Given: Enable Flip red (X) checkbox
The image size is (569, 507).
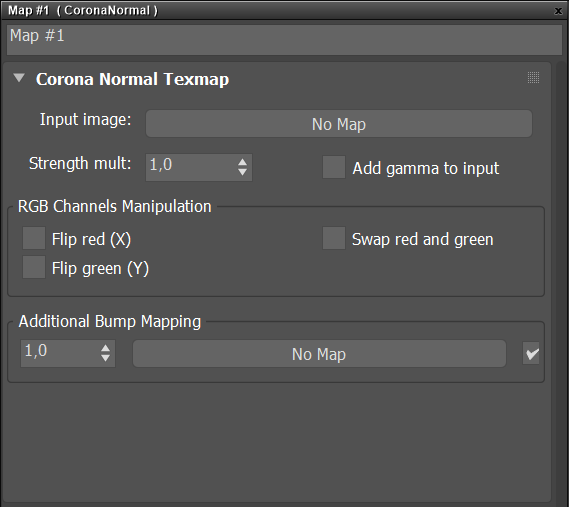Looking at the screenshot, I should (34, 238).
